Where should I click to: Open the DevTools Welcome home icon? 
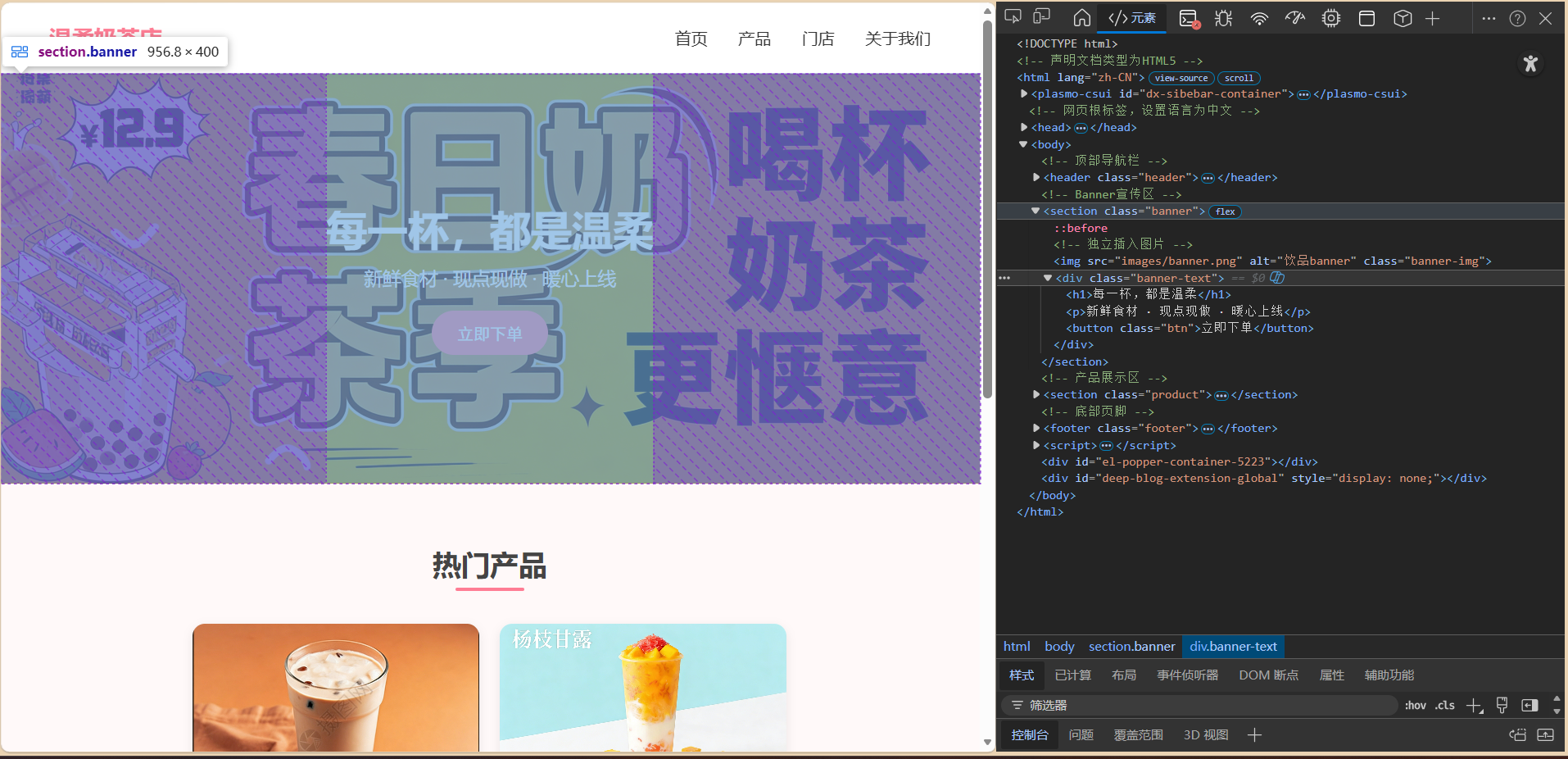point(1081,18)
